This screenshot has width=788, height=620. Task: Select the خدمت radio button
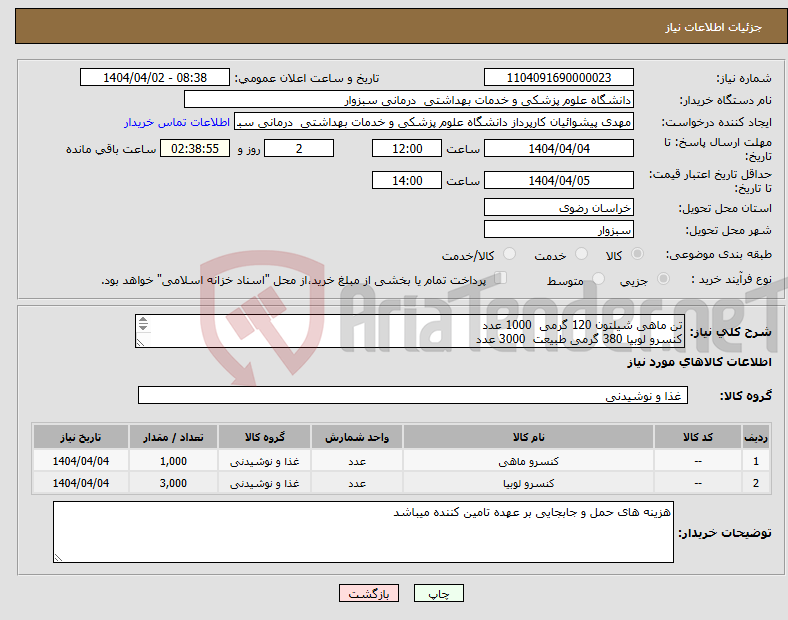[x=581, y=254]
